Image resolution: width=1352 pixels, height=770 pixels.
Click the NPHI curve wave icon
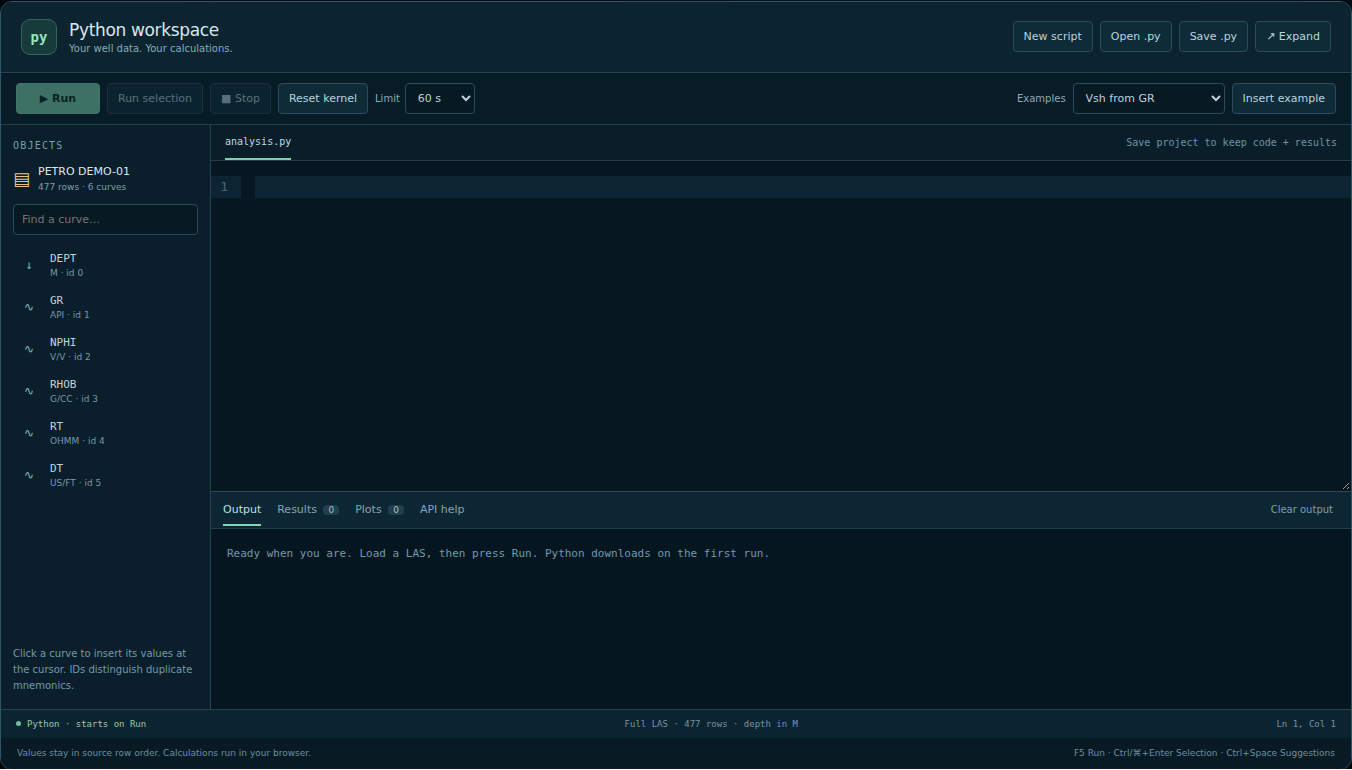29,349
